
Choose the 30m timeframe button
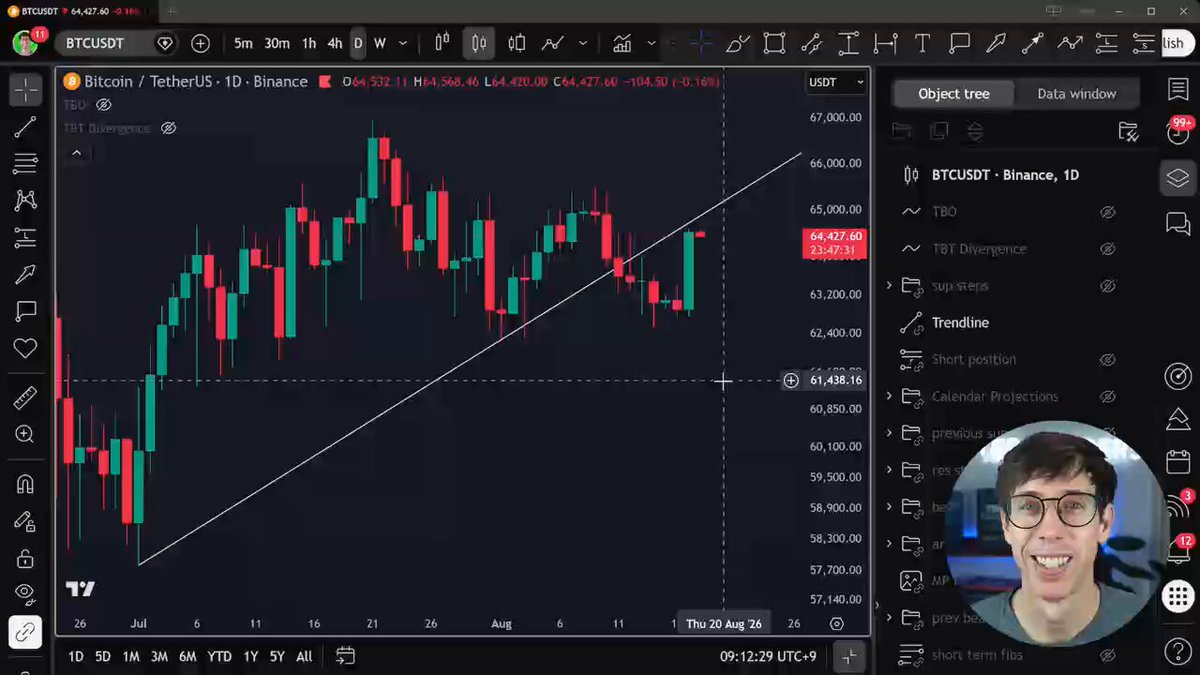coord(277,43)
